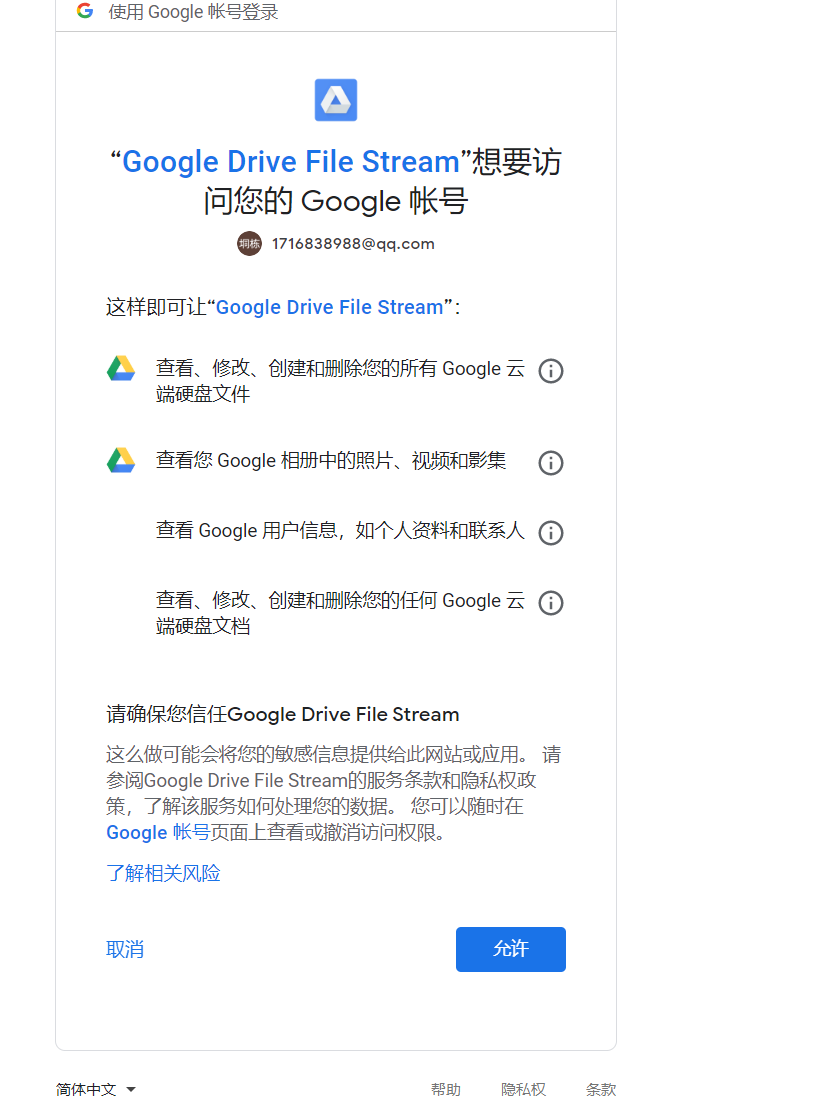
Task: Open the Google Drive File Stream link in heading
Action: coord(291,162)
